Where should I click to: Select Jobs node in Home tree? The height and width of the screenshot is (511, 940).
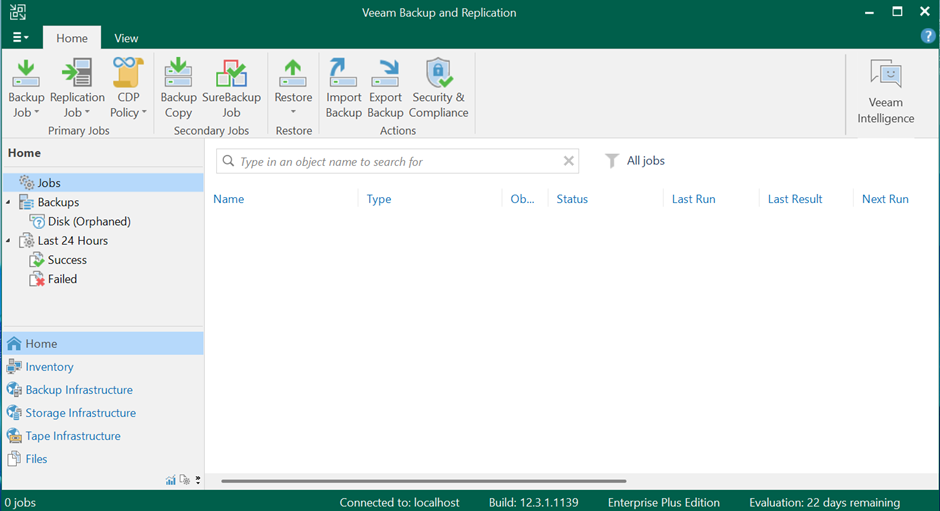(x=103, y=183)
